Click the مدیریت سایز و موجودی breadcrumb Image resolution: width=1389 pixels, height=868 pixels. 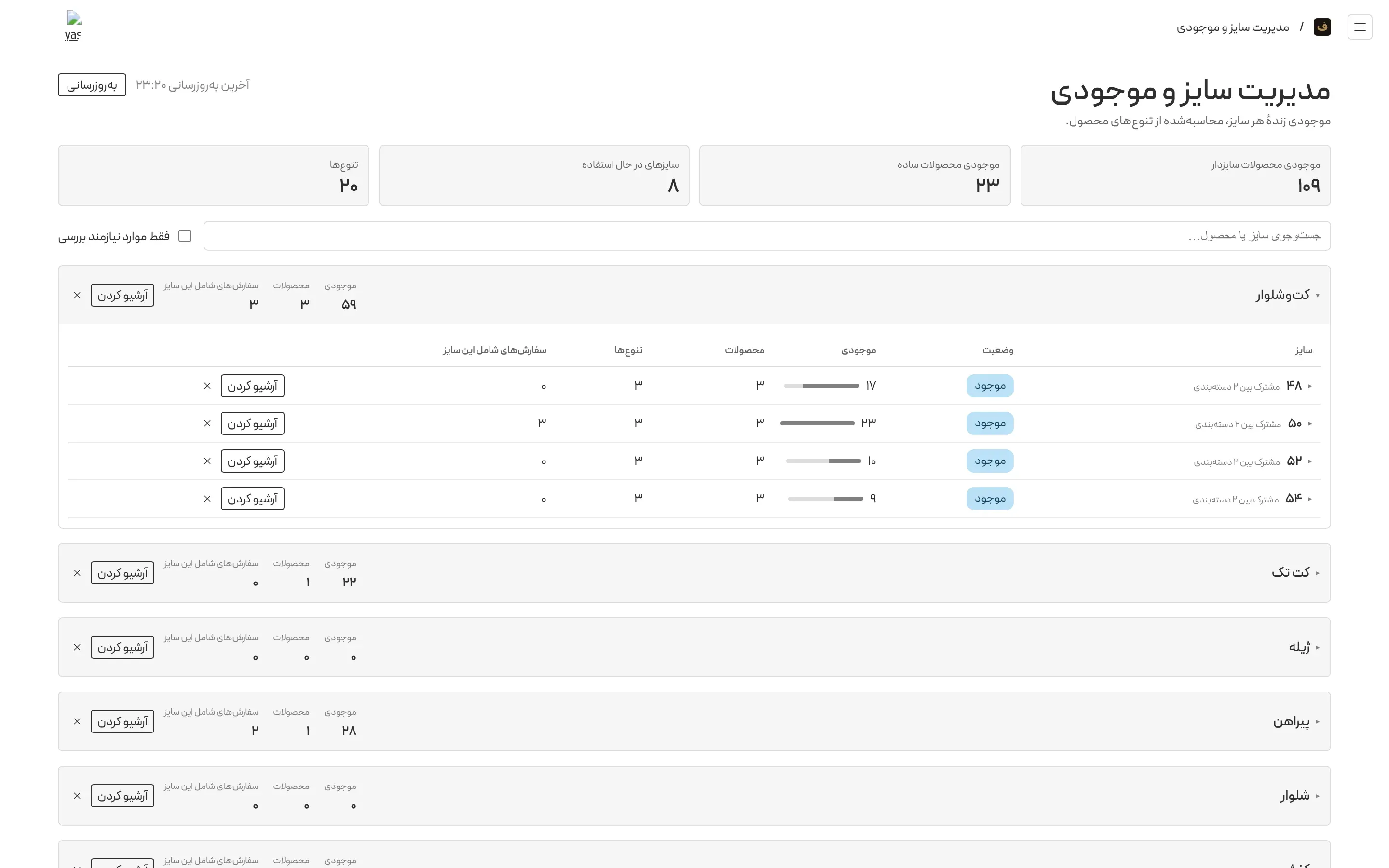pyautogui.click(x=1233, y=27)
